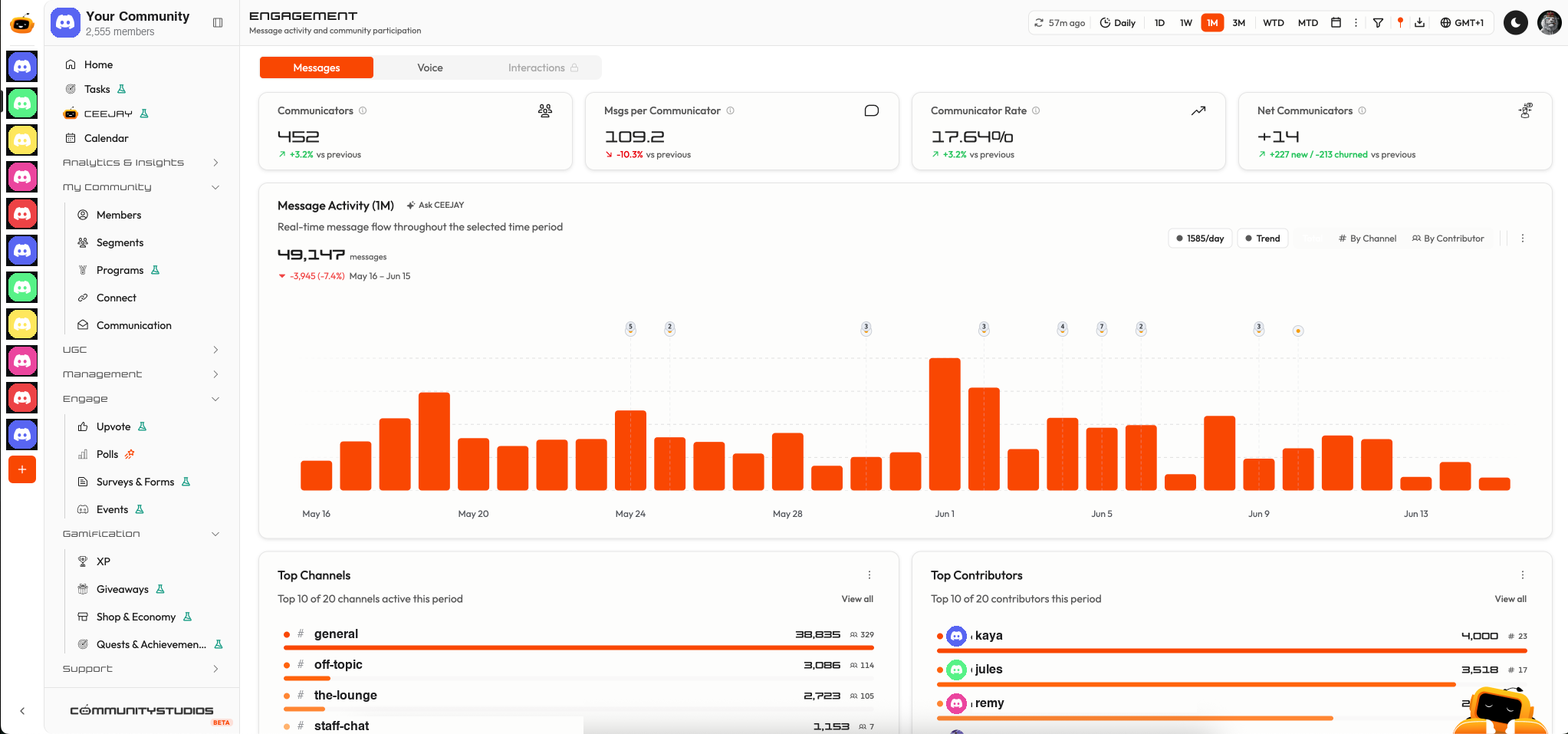The image size is (1568, 734).
Task: Refresh data using the 57m ago sync icon
Action: pyautogui.click(x=1039, y=23)
